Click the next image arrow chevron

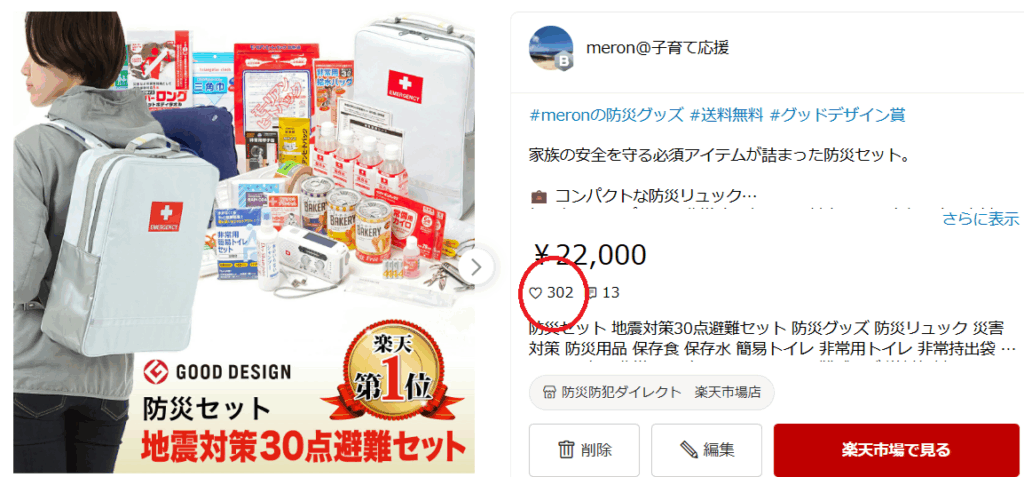point(476,267)
